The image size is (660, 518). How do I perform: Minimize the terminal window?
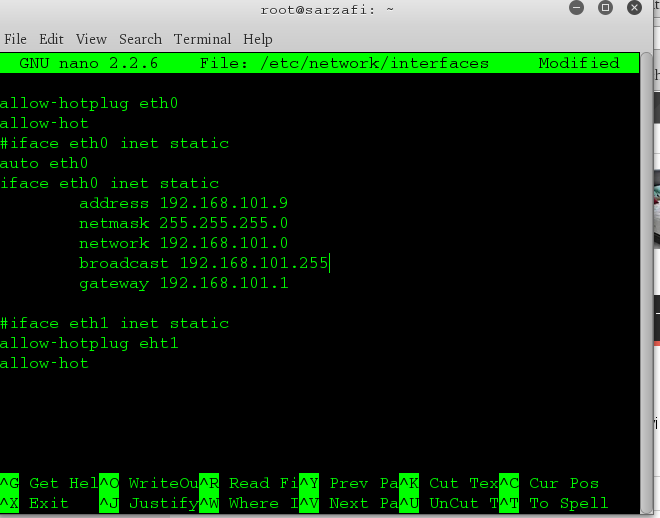(576, 8)
